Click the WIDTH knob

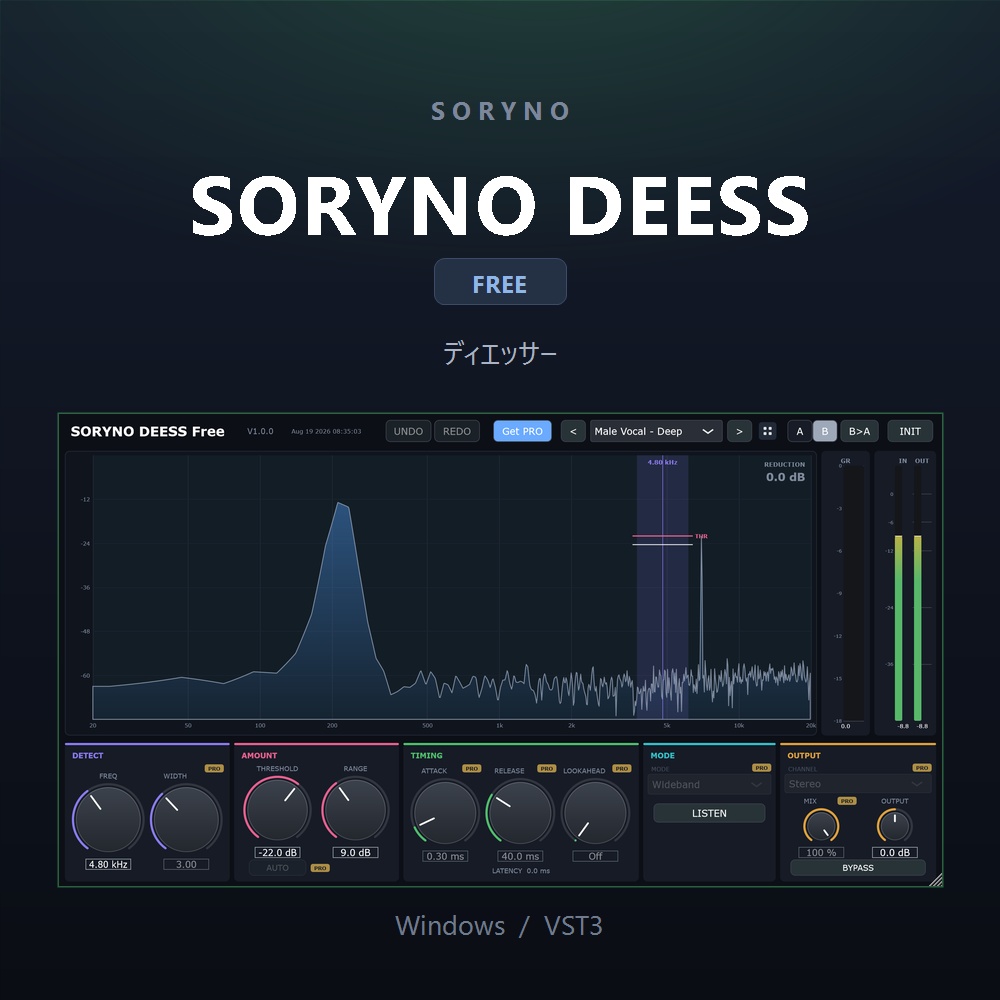186,819
